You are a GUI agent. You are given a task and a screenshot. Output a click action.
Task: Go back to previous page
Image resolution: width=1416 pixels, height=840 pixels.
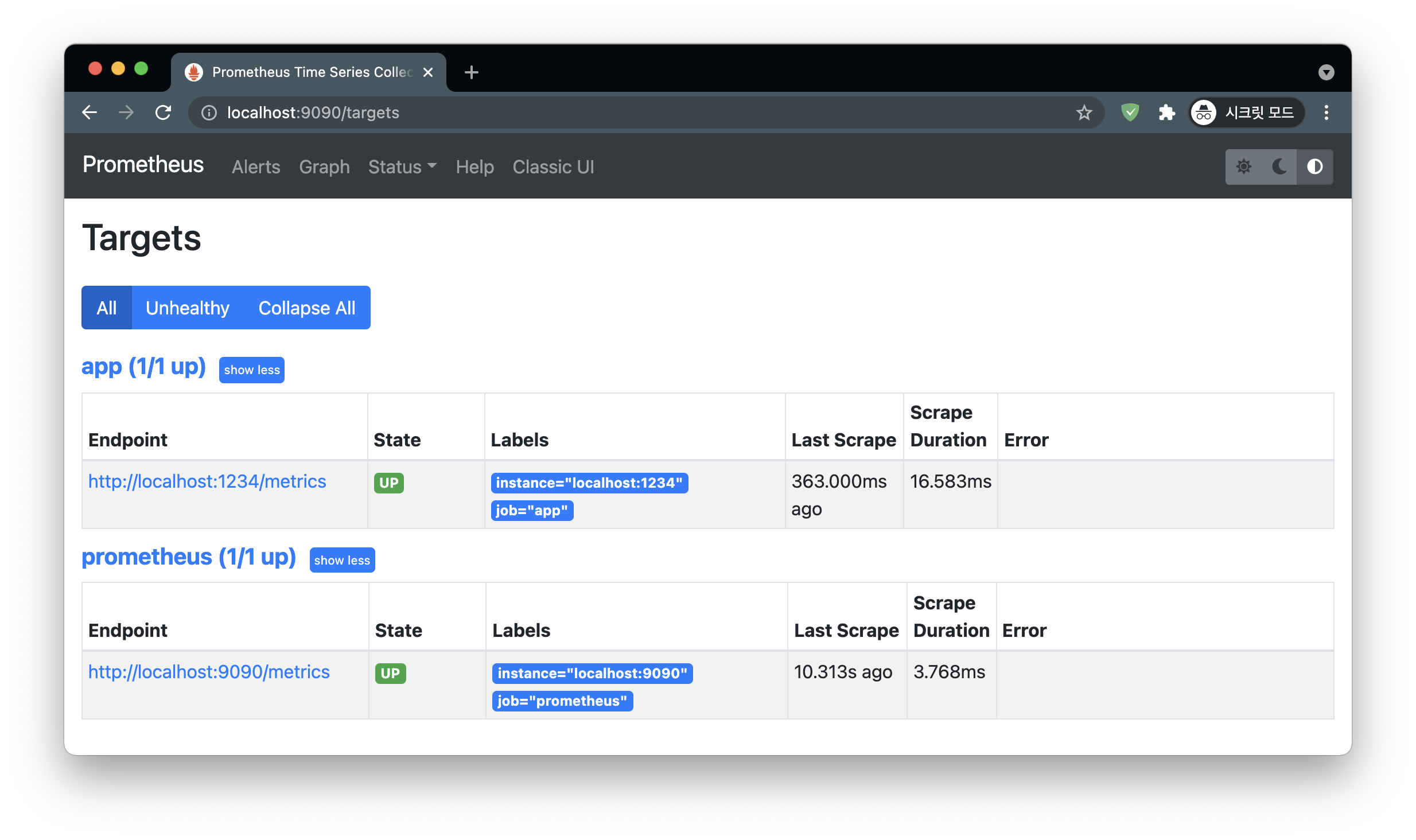pos(90,112)
